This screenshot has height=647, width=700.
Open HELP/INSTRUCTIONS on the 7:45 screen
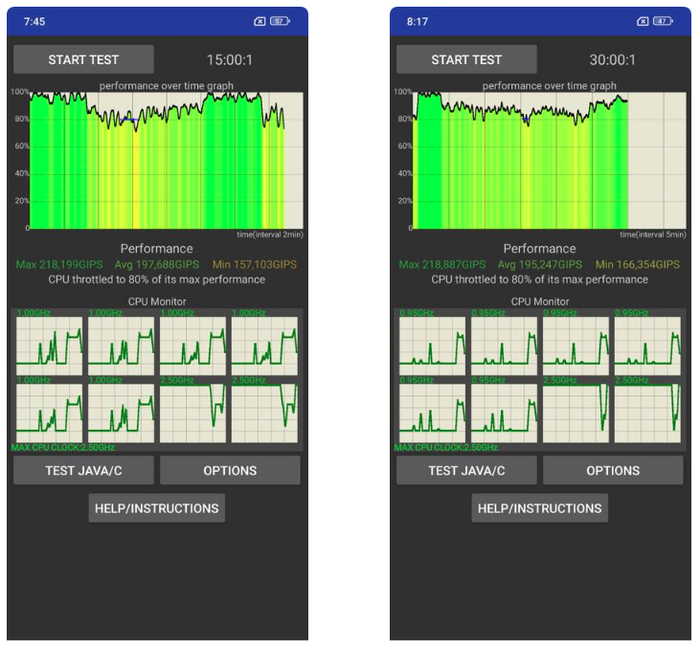pos(156,508)
